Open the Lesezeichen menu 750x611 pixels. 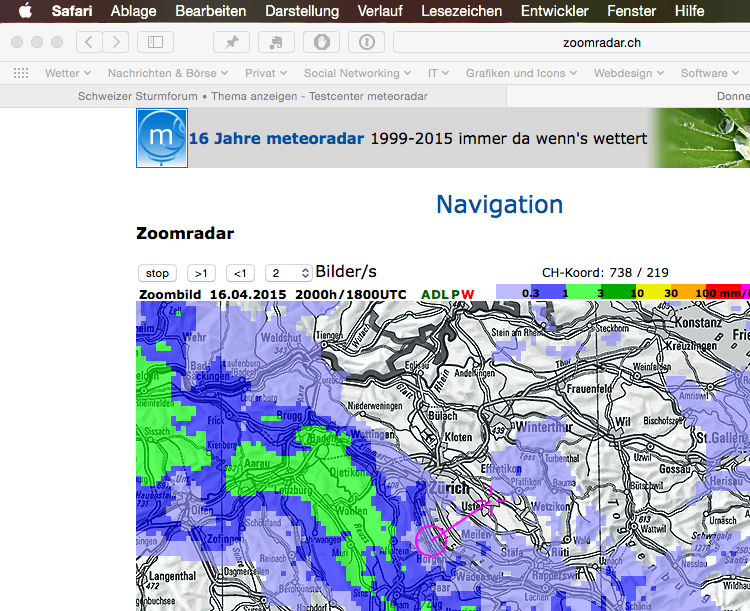click(462, 11)
